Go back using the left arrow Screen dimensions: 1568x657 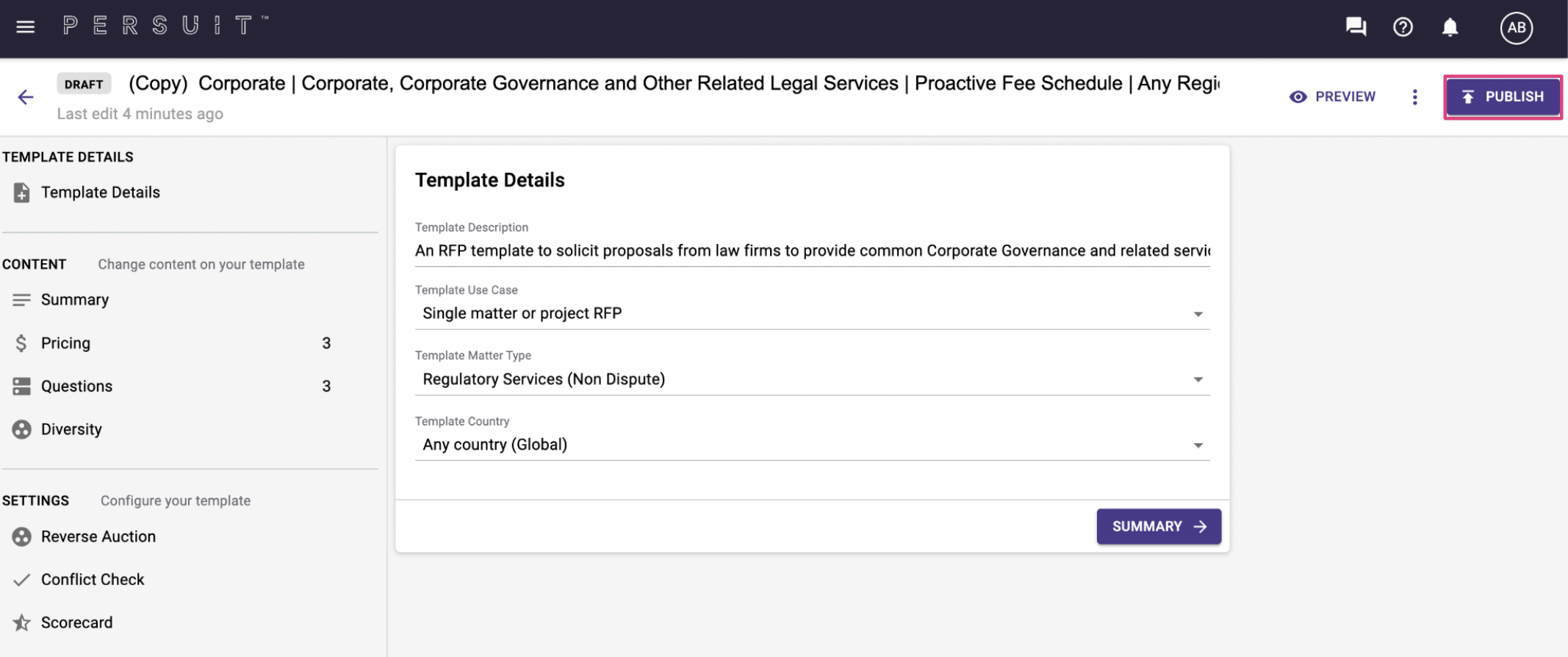(x=26, y=97)
